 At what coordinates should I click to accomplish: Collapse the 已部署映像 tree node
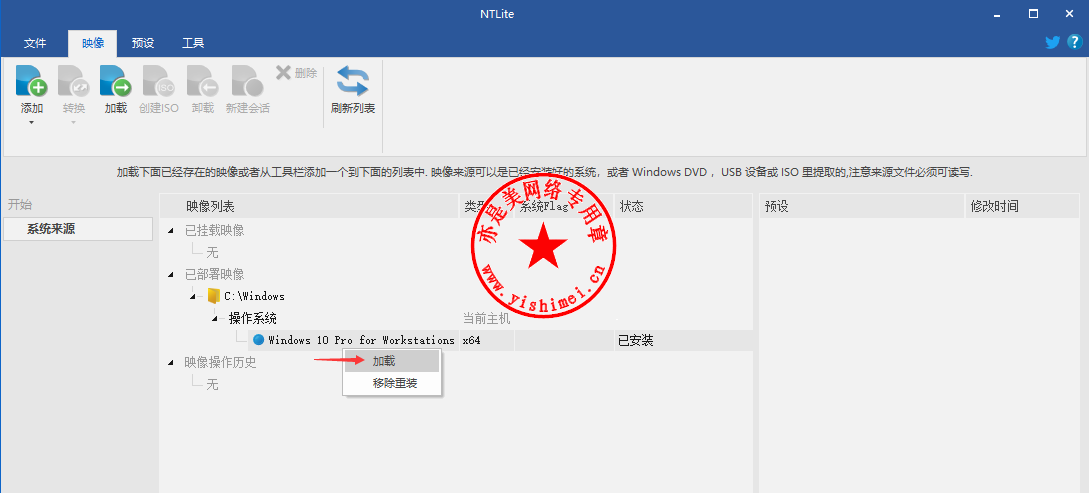tap(171, 275)
